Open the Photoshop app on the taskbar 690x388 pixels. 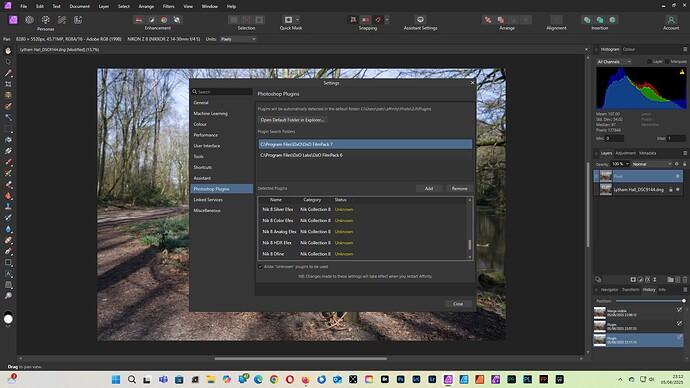click(x=400, y=379)
